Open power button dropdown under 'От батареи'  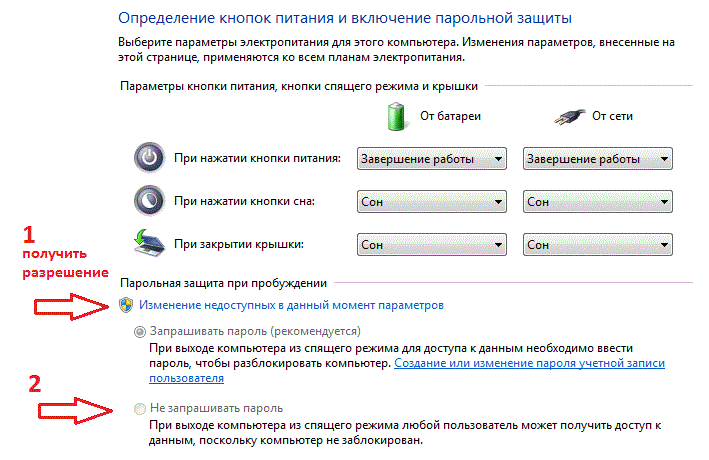[431, 159]
